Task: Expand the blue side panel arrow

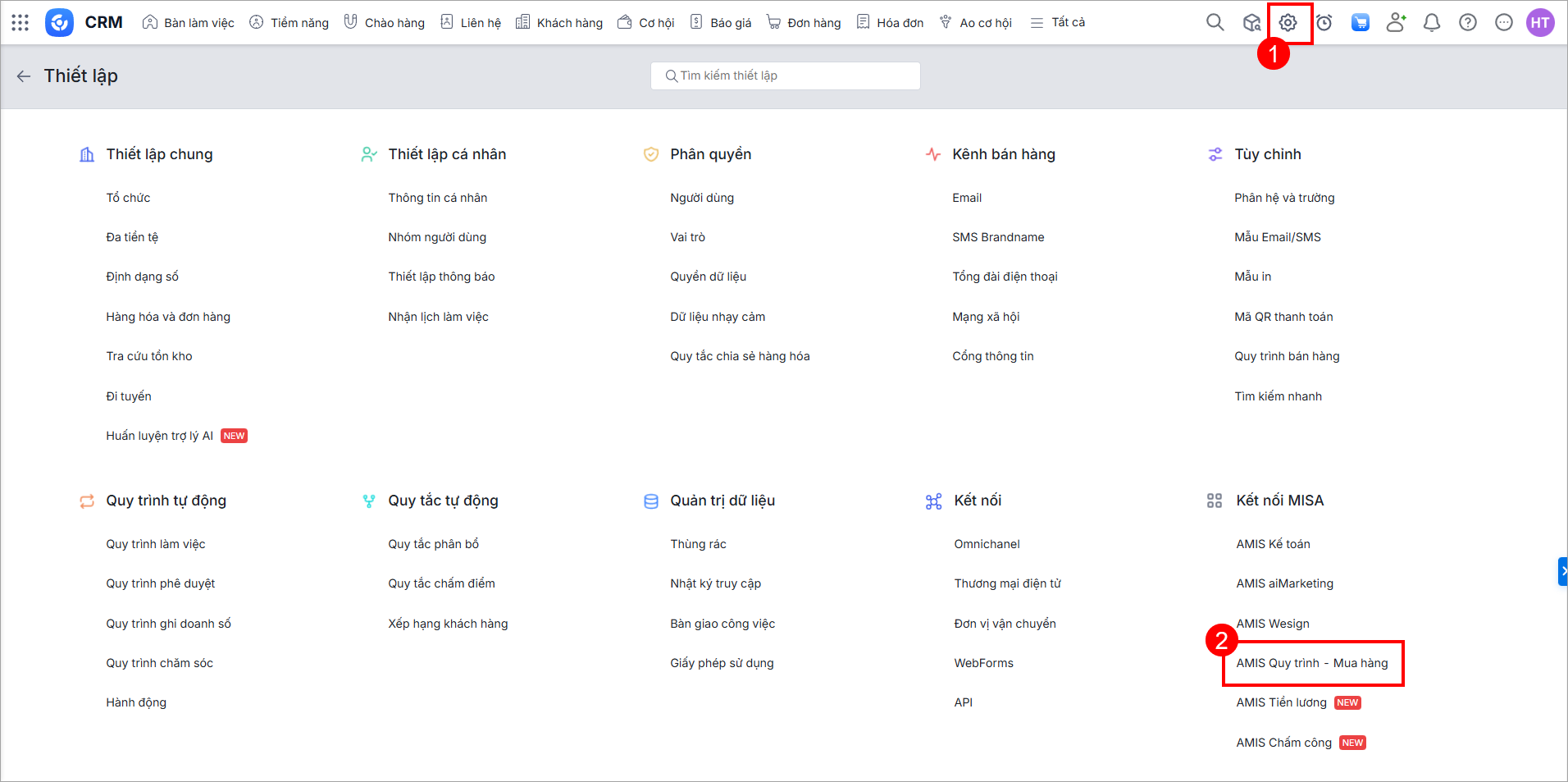Action: tap(1563, 571)
